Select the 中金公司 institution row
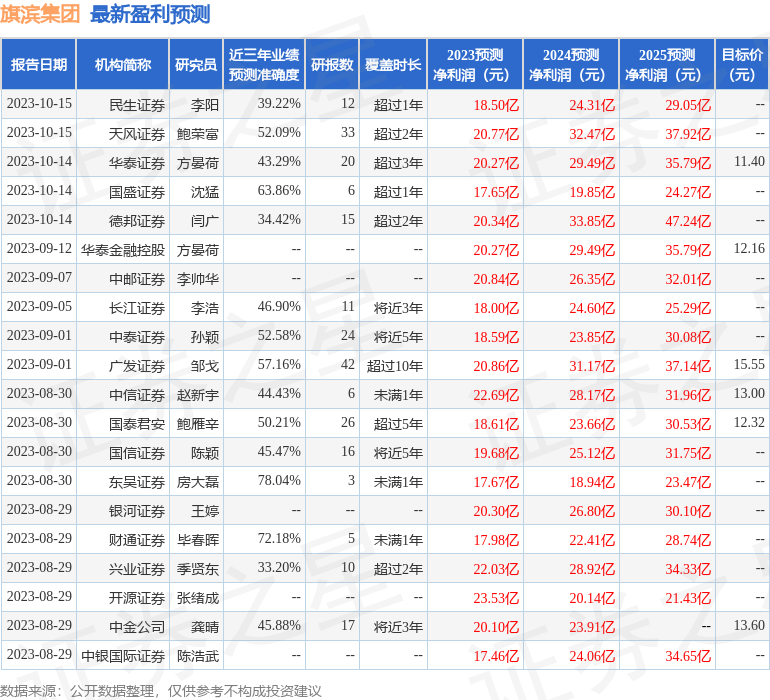 tap(137, 626)
